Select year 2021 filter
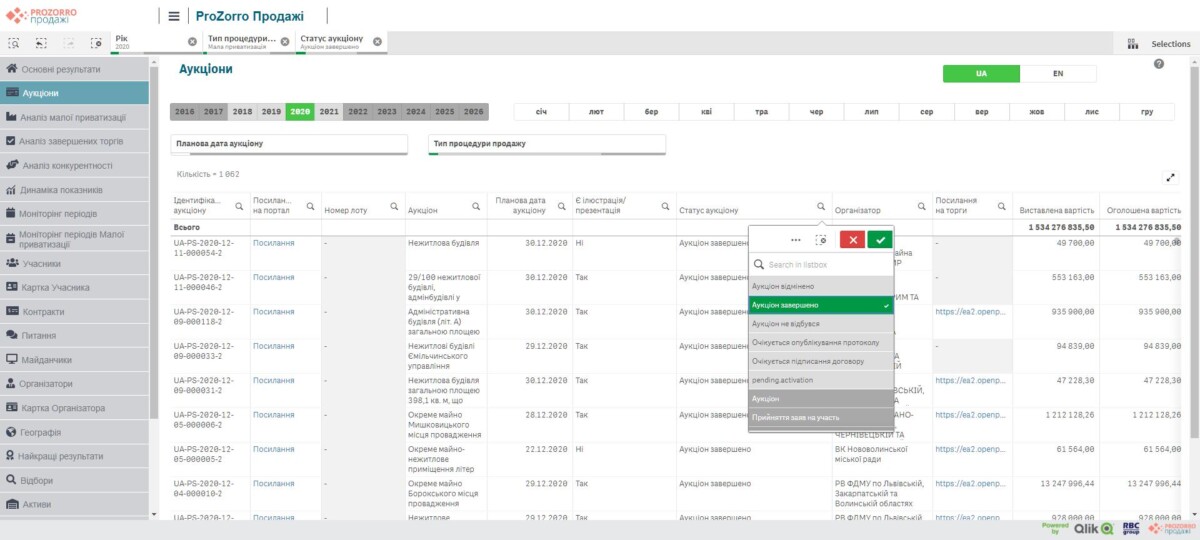 328,112
